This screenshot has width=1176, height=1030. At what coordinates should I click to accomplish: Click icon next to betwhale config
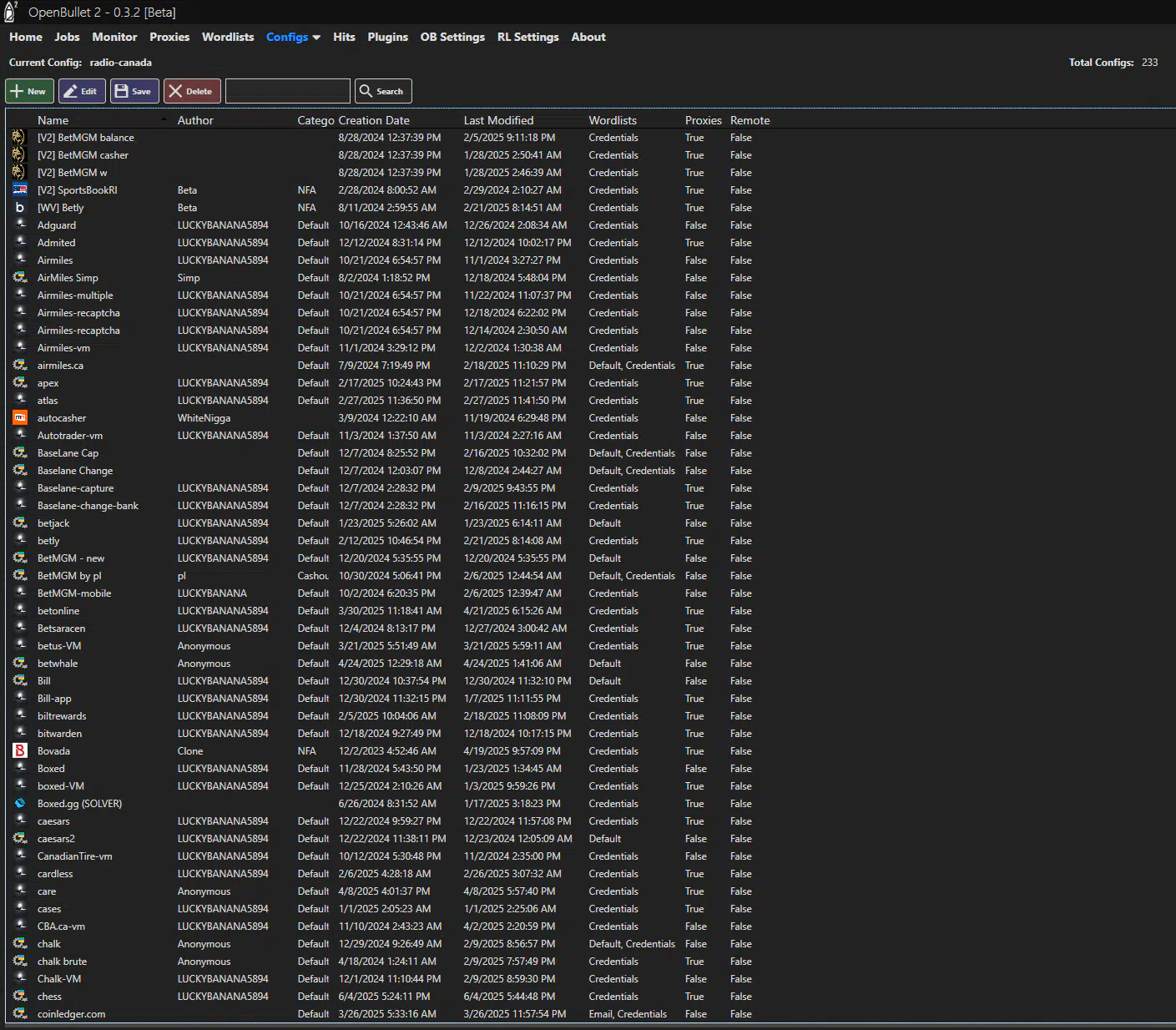pyautogui.click(x=20, y=664)
